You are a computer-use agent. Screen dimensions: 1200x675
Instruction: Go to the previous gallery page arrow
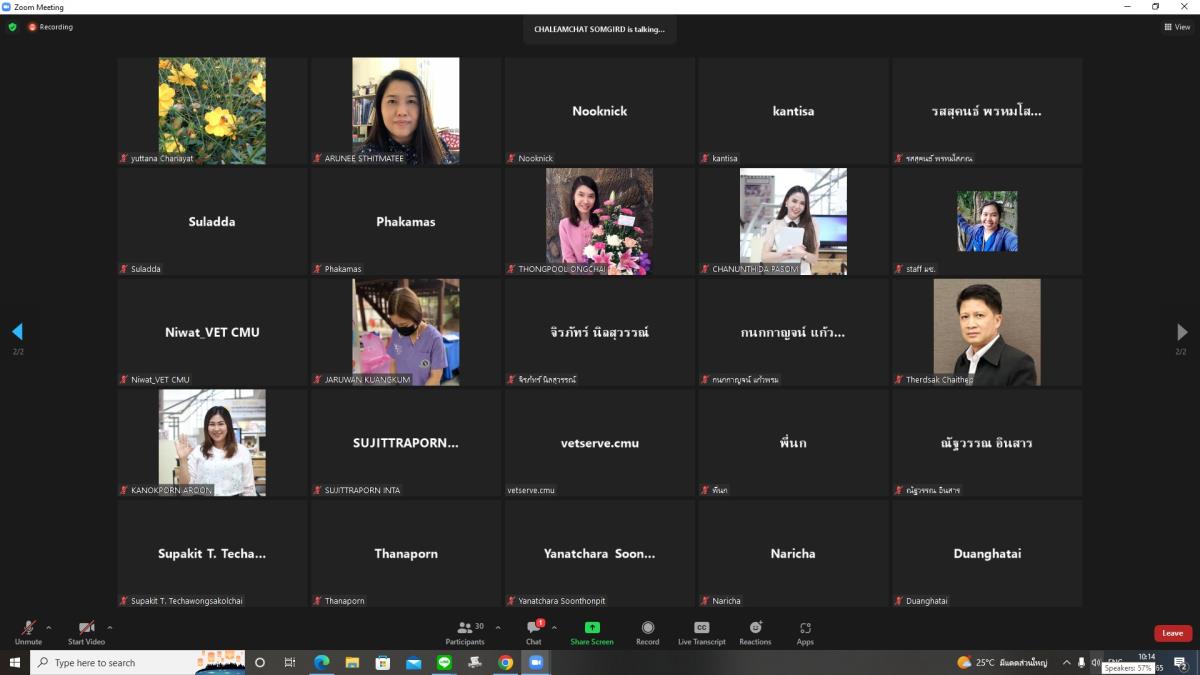17,332
